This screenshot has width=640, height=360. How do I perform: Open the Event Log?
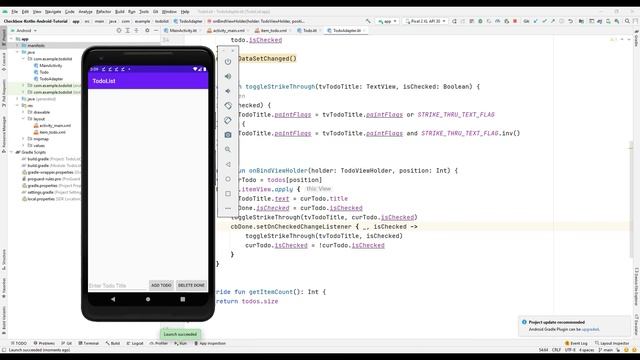pyautogui.click(x=576, y=343)
